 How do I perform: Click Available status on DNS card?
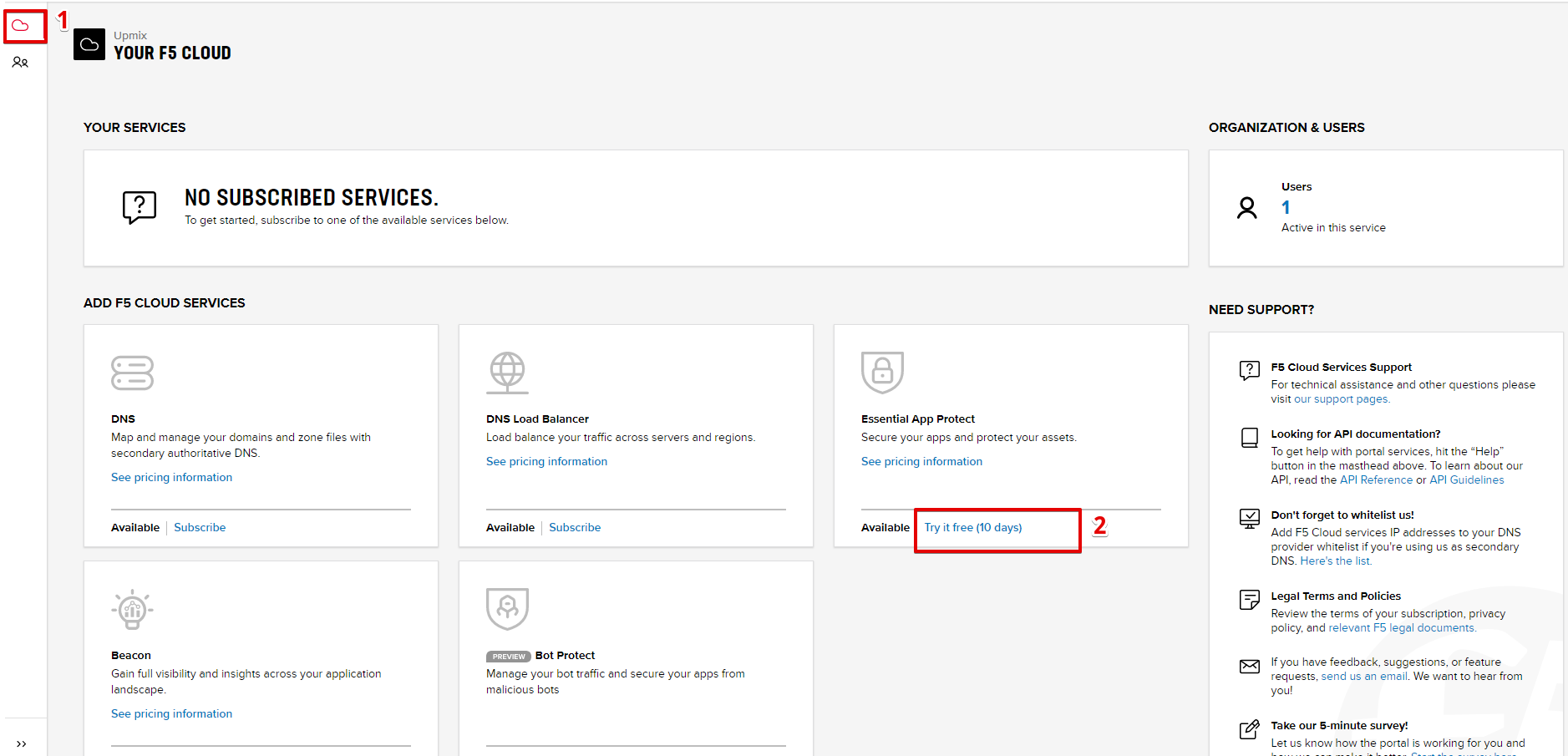135,527
